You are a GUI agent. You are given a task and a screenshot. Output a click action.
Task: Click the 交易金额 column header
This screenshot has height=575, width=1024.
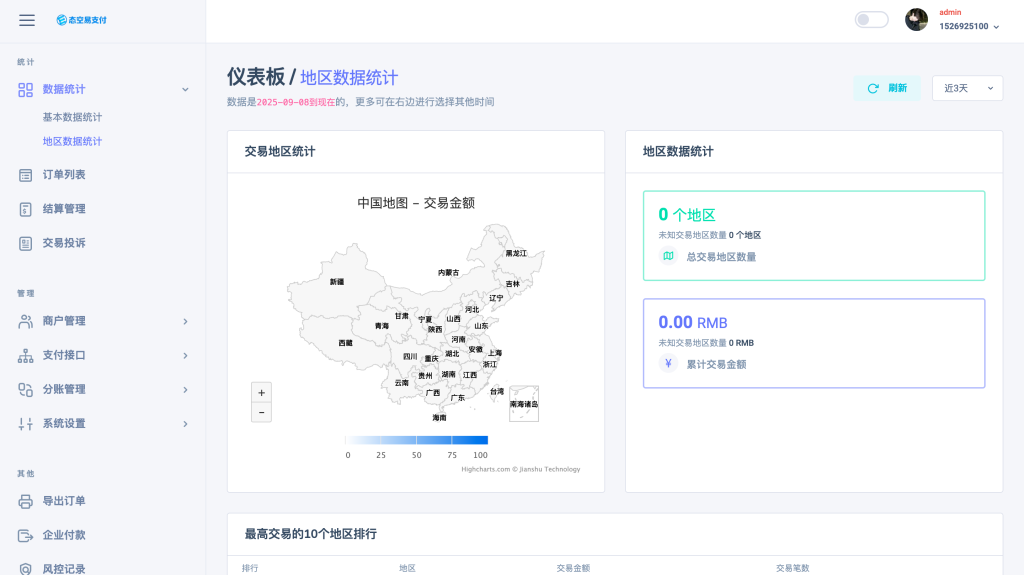point(573,568)
